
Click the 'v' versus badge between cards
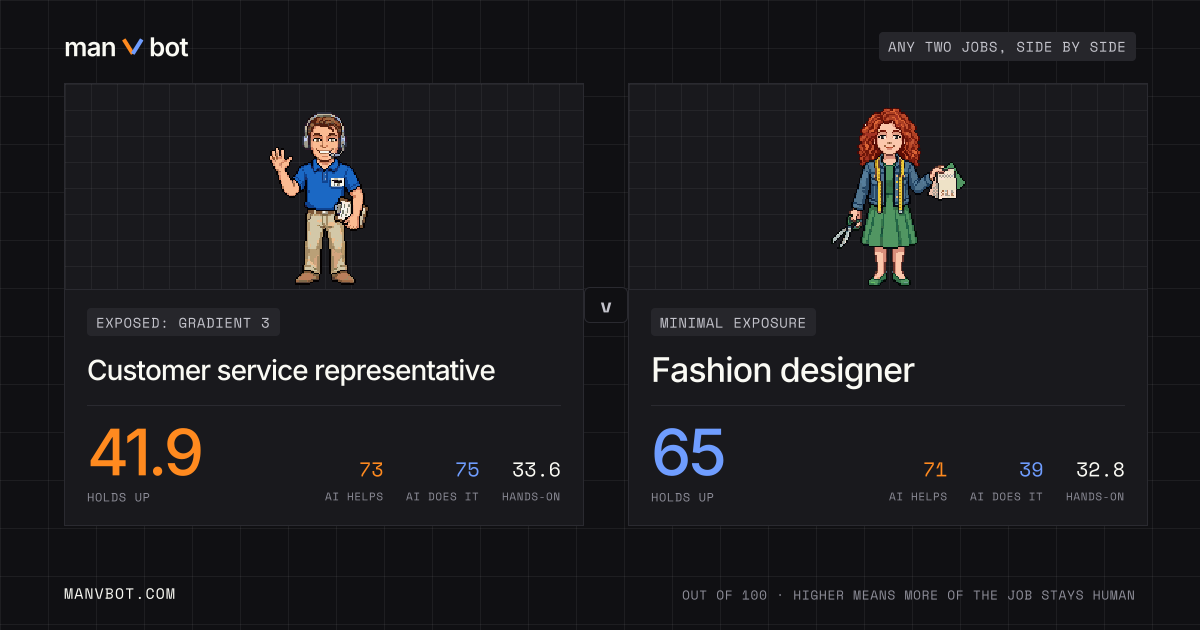point(606,306)
